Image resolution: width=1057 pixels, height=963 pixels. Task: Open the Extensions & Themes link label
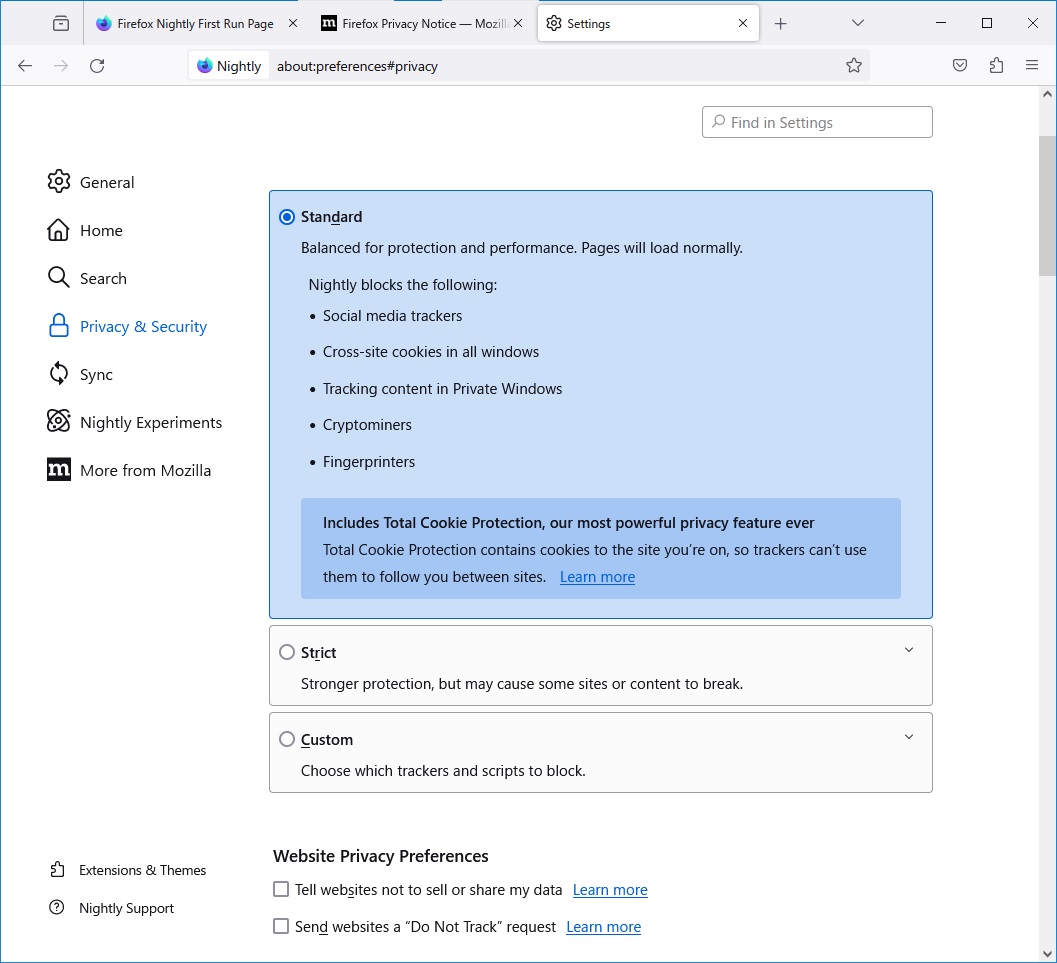pyautogui.click(x=142, y=870)
